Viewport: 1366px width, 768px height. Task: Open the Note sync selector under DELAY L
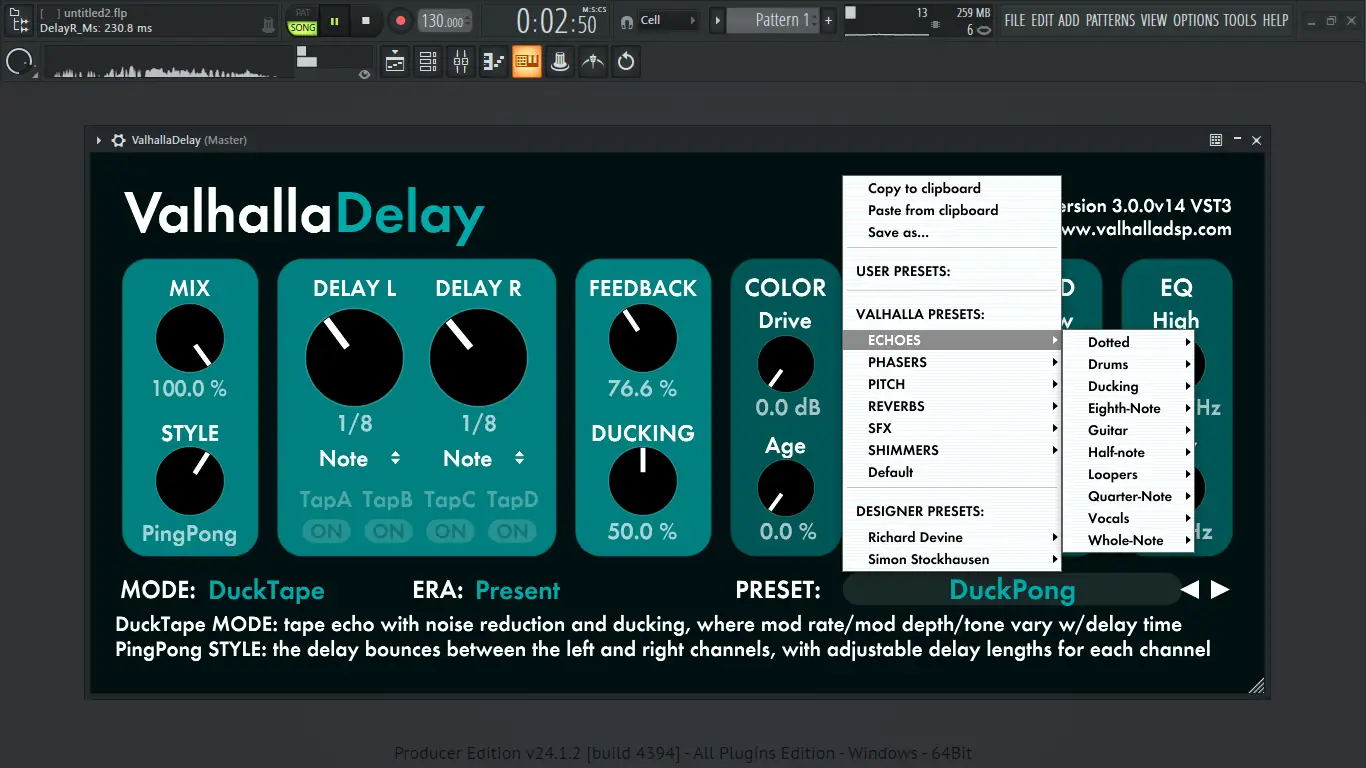pyautogui.click(x=361, y=459)
